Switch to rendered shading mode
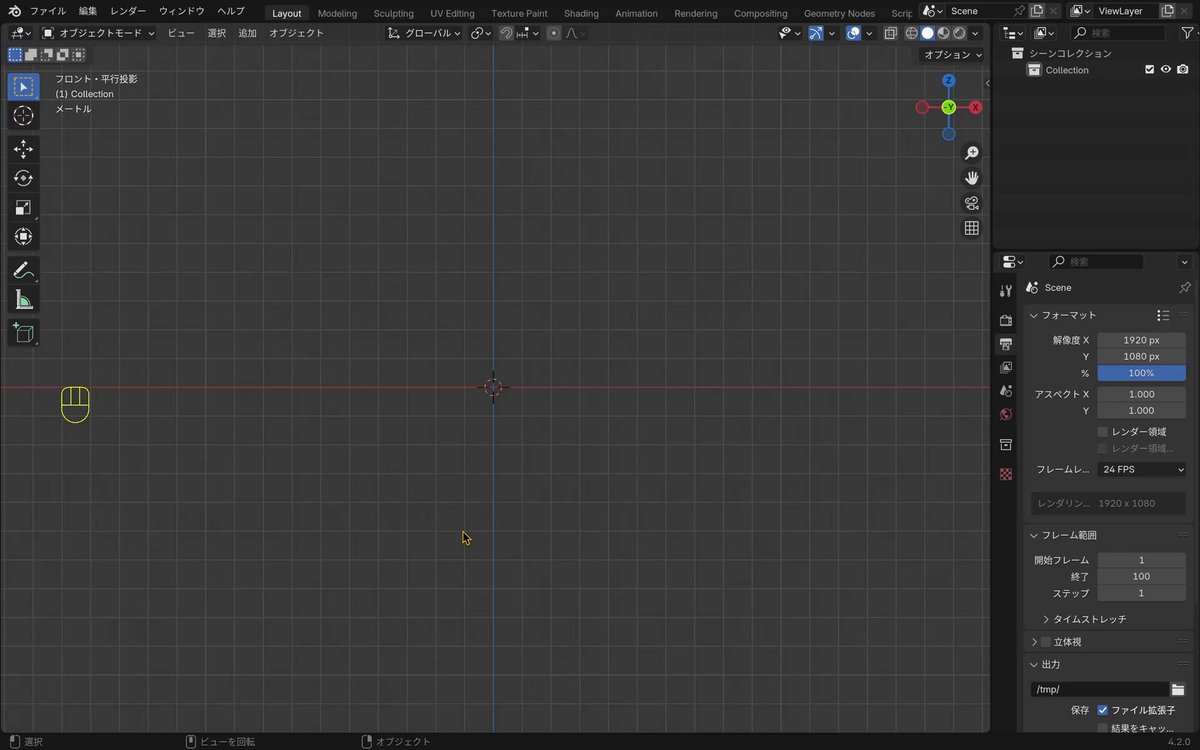1200x750 pixels. tap(960, 33)
